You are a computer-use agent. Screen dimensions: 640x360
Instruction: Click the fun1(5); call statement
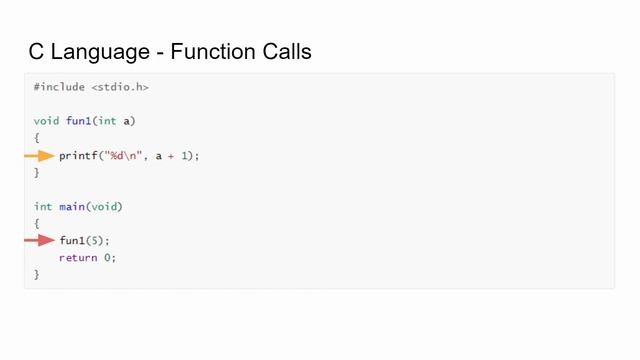tap(84, 241)
